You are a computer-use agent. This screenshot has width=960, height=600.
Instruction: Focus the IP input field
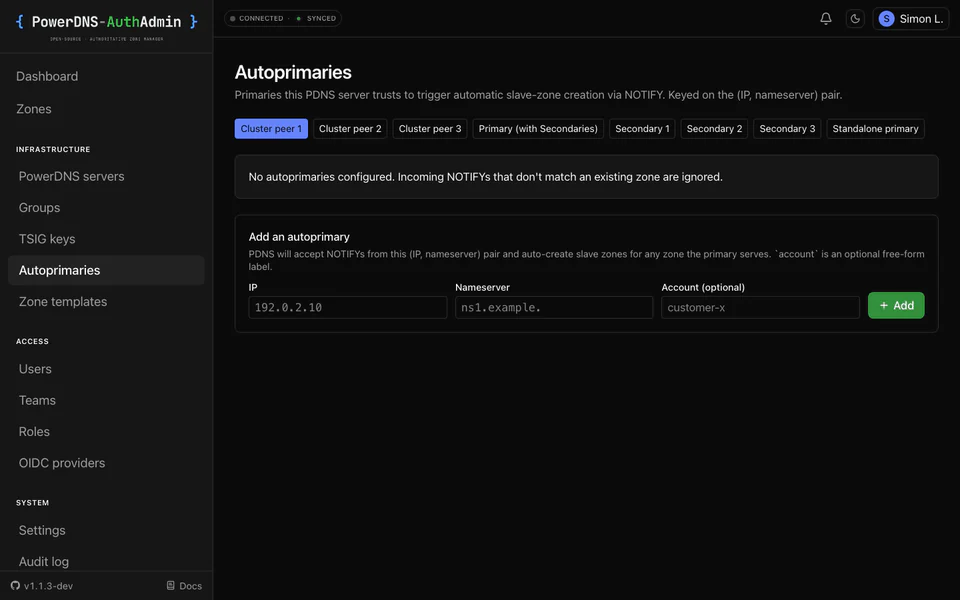348,307
